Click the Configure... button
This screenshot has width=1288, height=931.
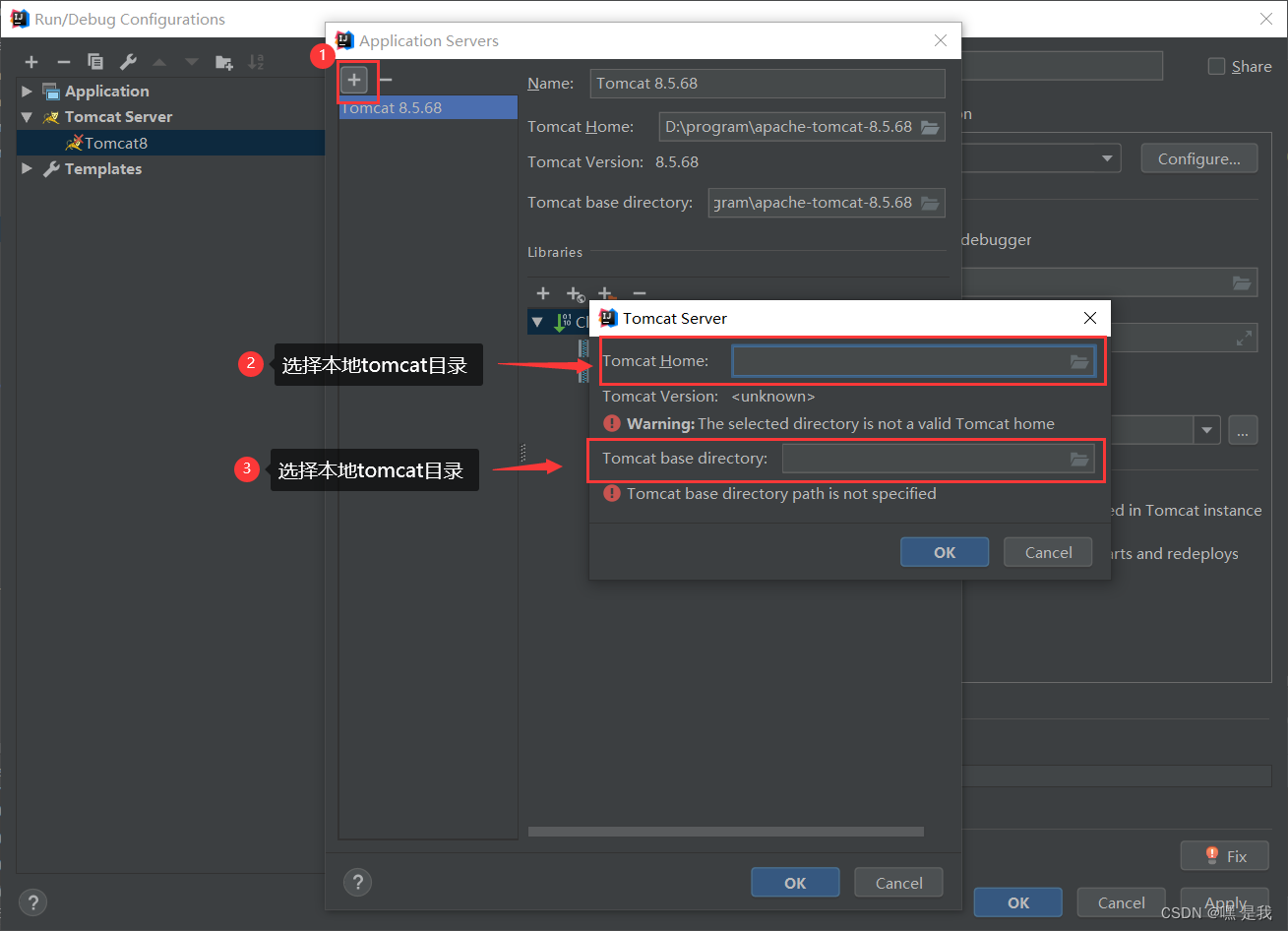tap(1198, 158)
